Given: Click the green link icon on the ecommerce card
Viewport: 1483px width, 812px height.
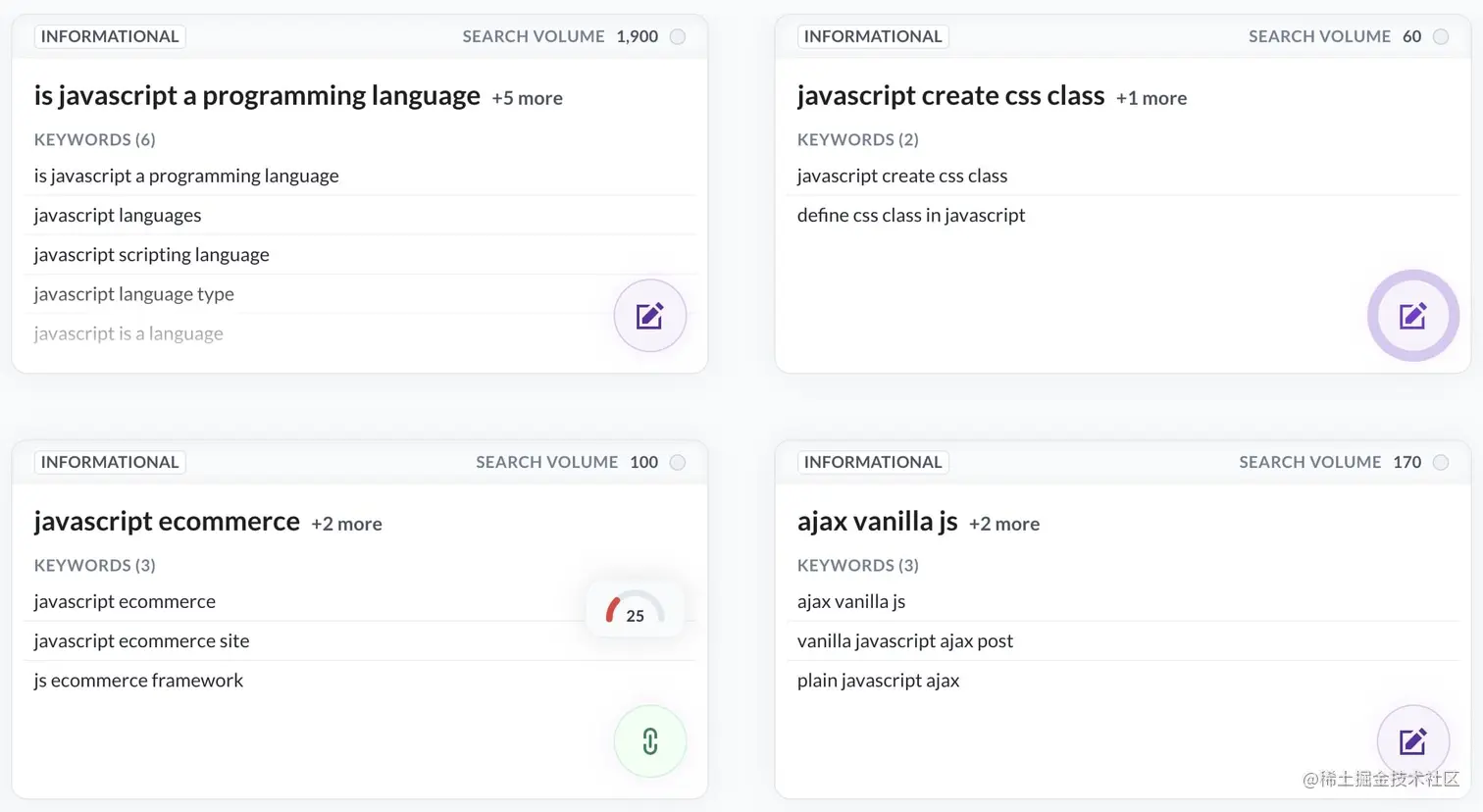Looking at the screenshot, I should point(650,741).
